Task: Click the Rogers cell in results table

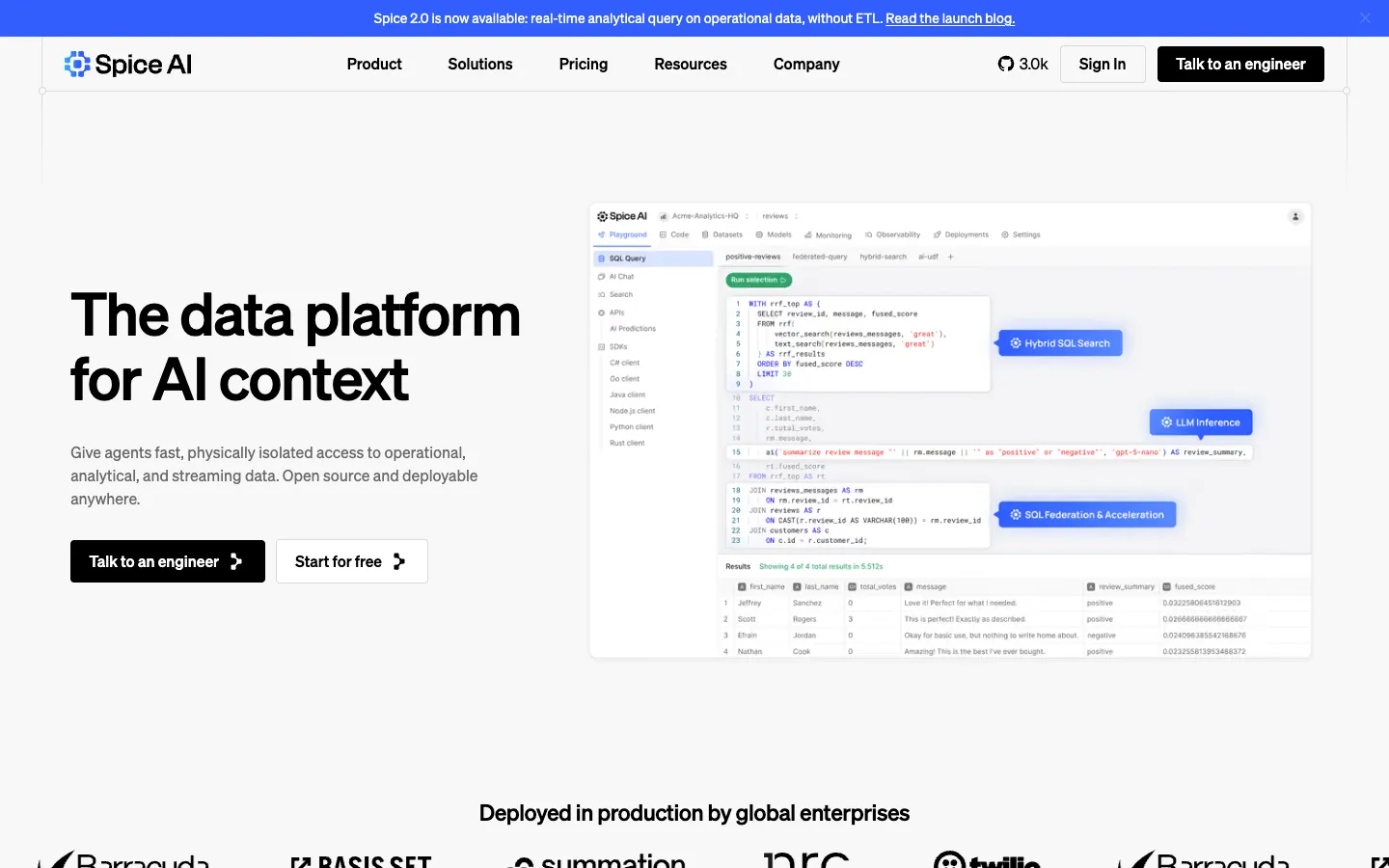Action: pos(804,619)
